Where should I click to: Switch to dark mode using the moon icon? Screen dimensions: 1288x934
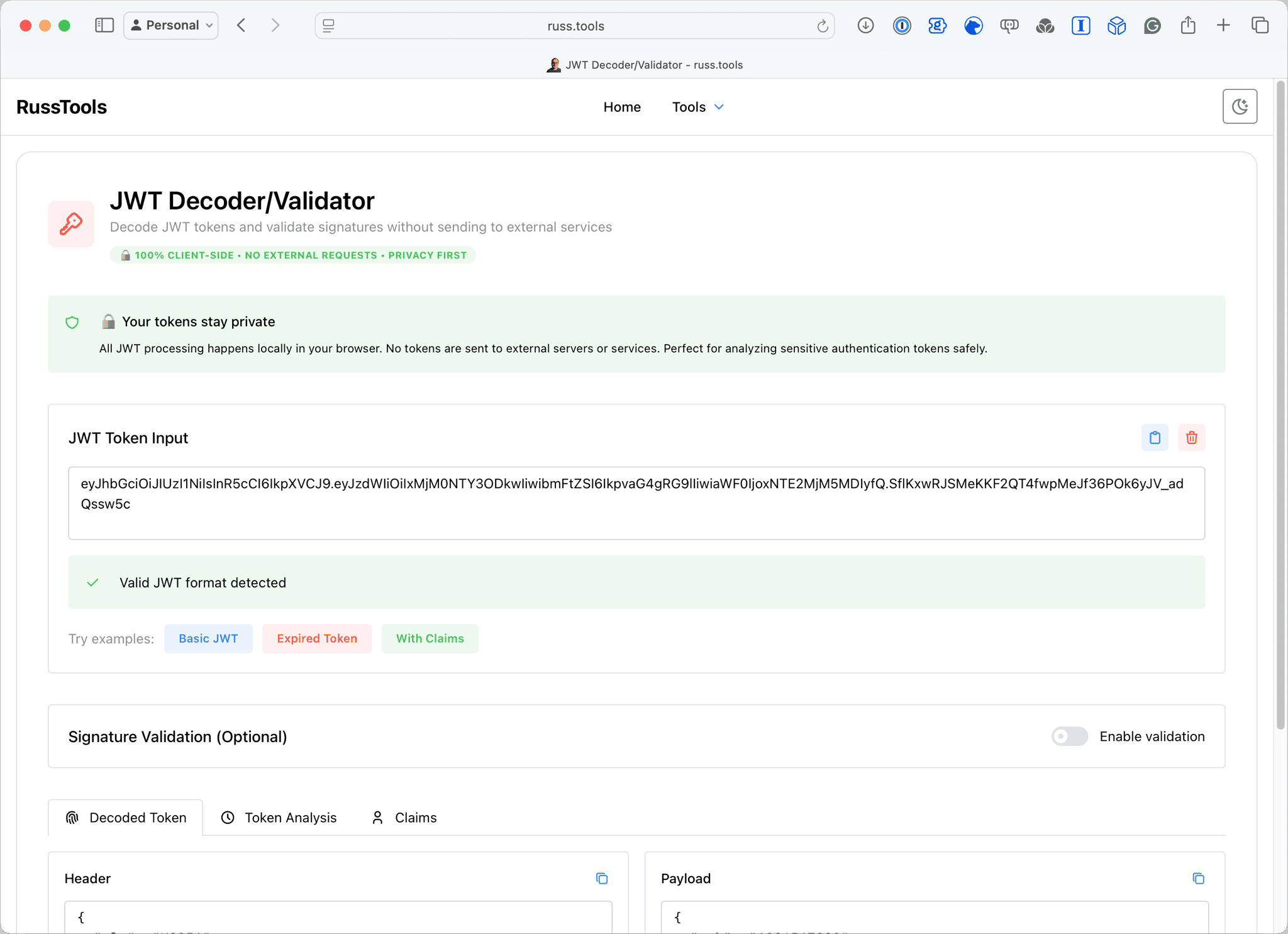tap(1240, 106)
